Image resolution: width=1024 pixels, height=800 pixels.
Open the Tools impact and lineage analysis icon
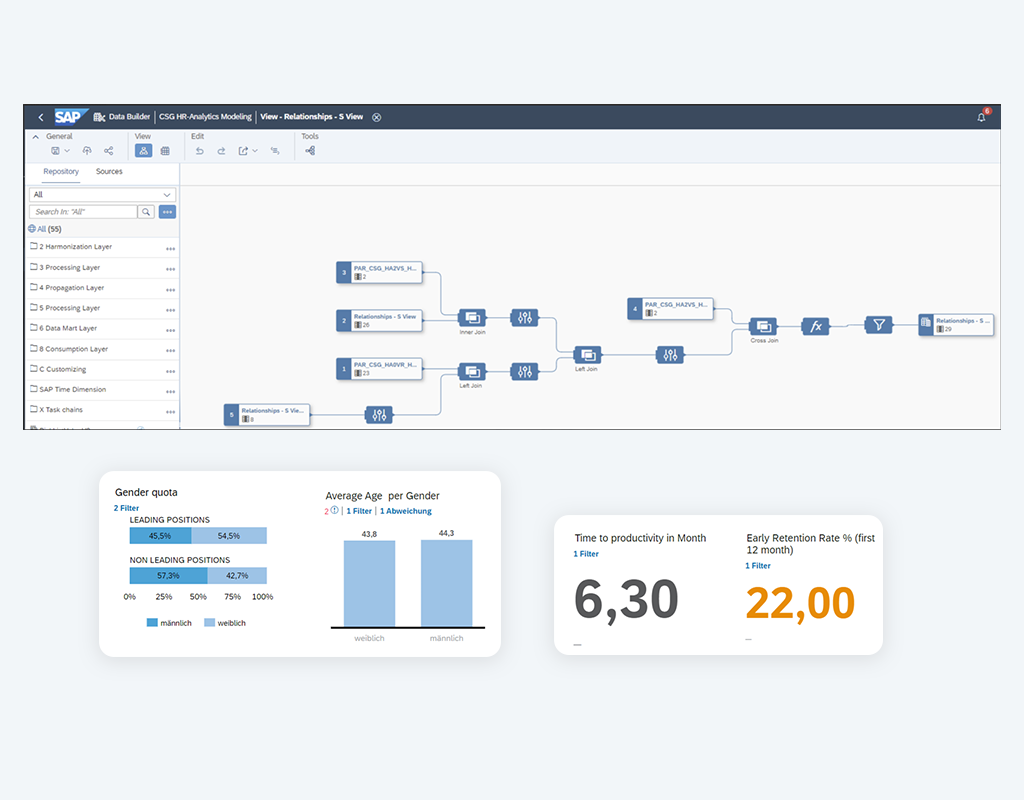coord(309,151)
